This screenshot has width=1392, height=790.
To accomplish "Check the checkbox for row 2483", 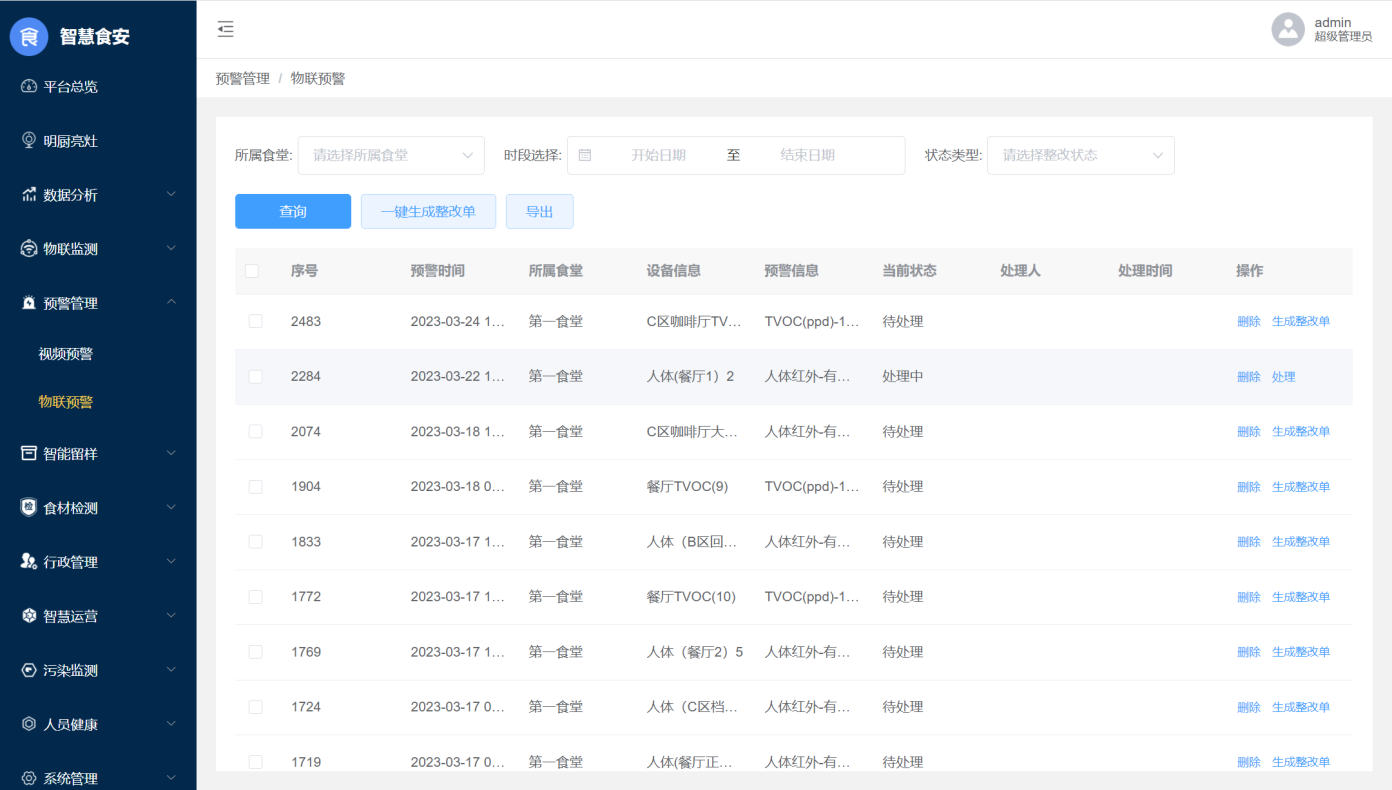I will pyautogui.click(x=256, y=321).
